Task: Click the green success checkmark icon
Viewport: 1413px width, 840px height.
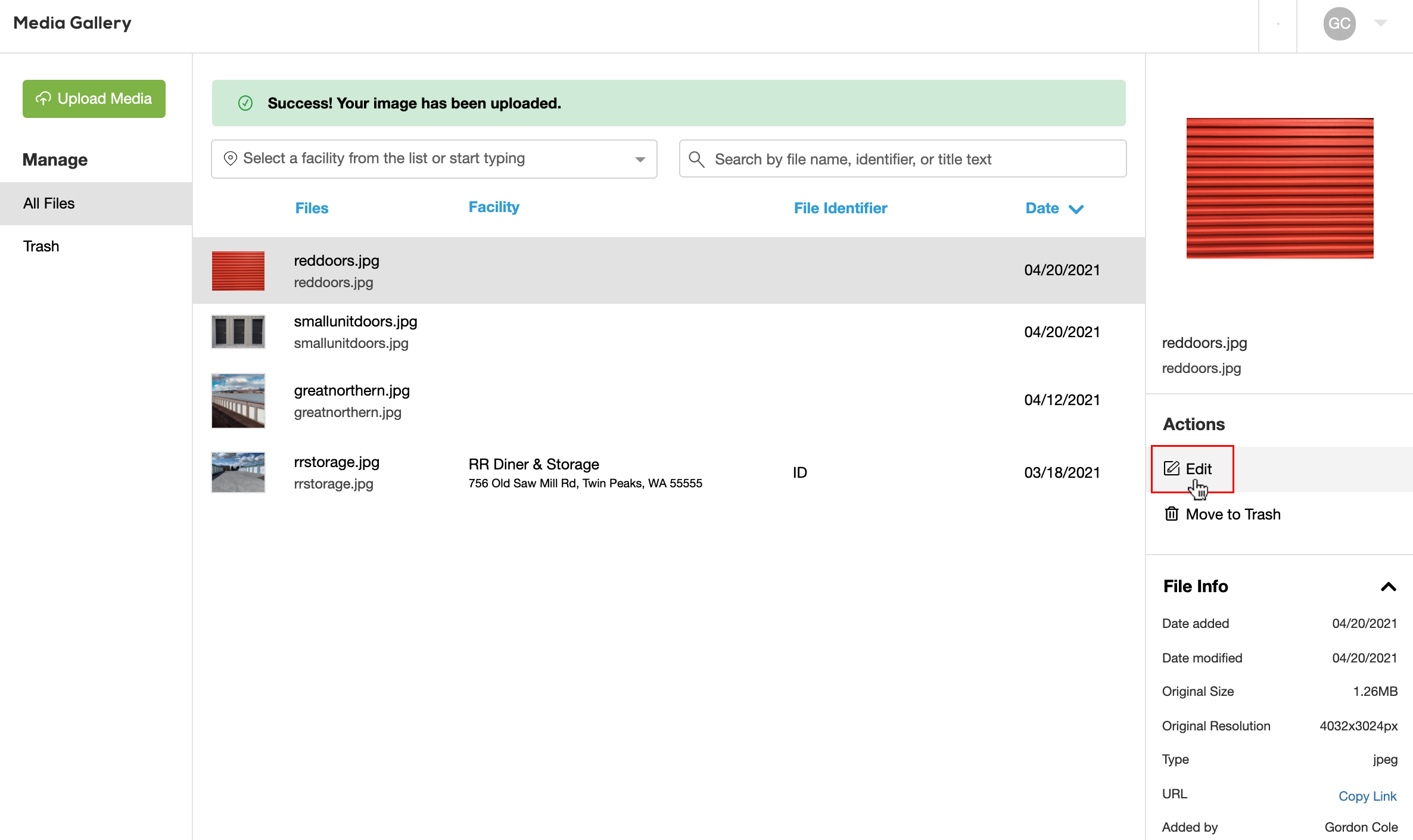Action: click(245, 103)
